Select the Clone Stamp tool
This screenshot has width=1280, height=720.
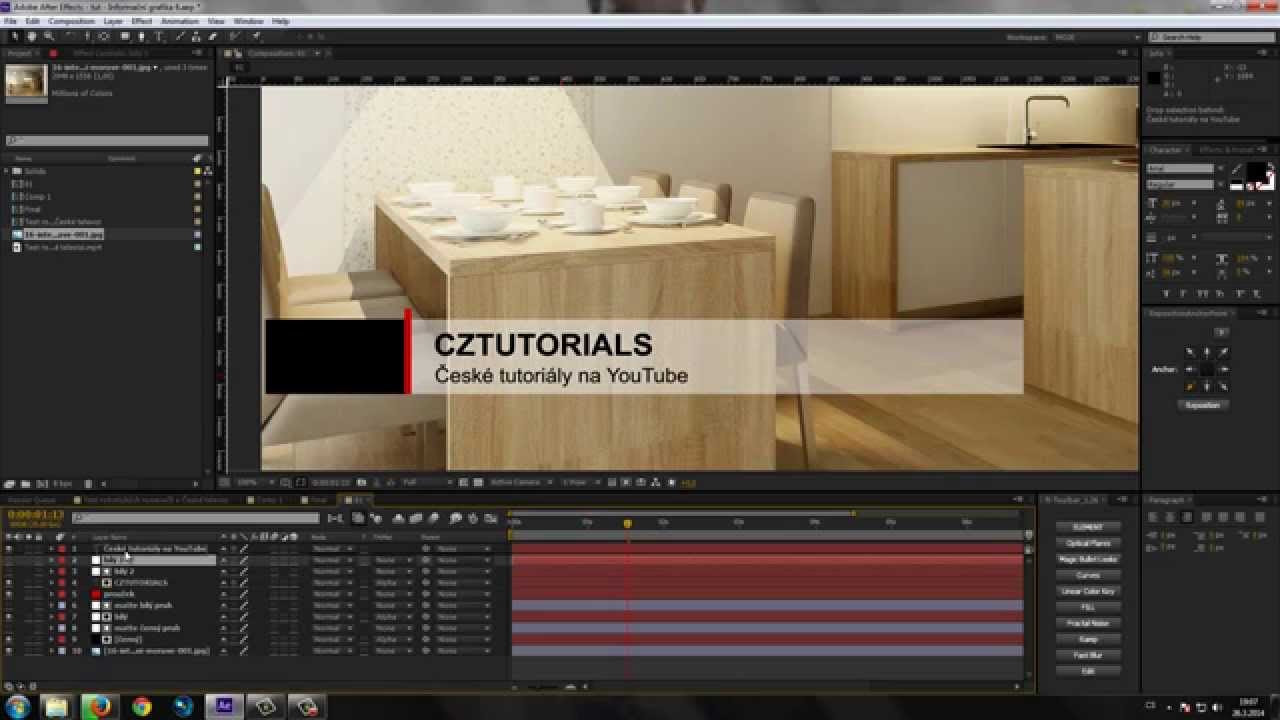pyautogui.click(x=196, y=36)
